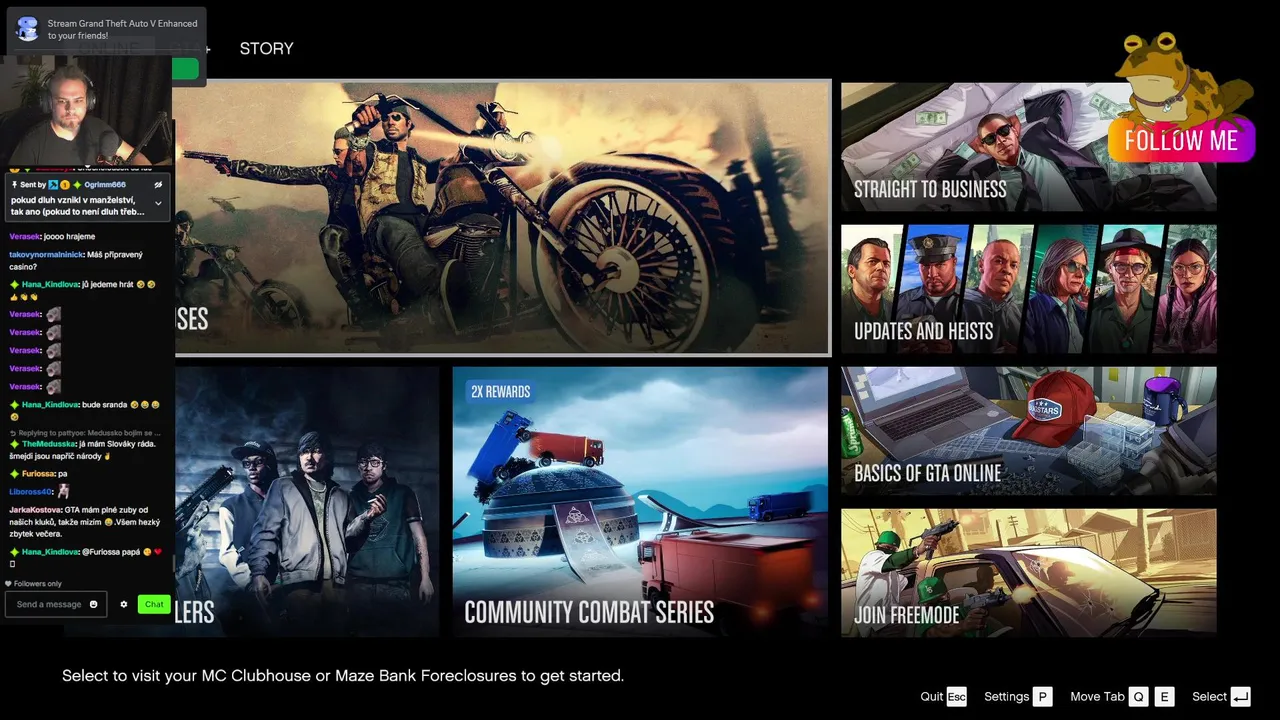Screen dimensions: 1280x720
Task: Open the Basics of GTA Online tile
Action: tap(1028, 431)
